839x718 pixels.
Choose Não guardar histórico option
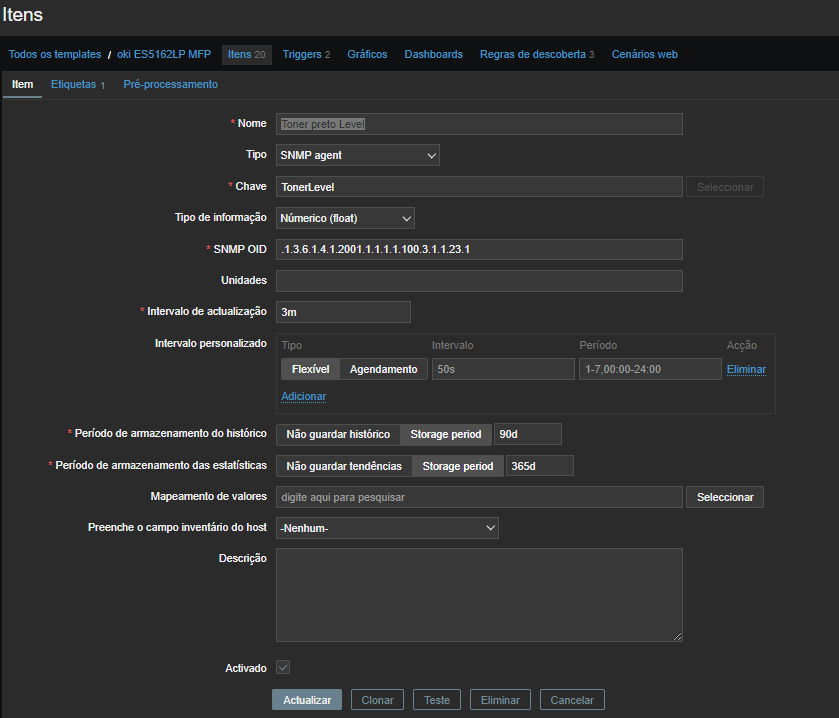pyautogui.click(x=338, y=434)
